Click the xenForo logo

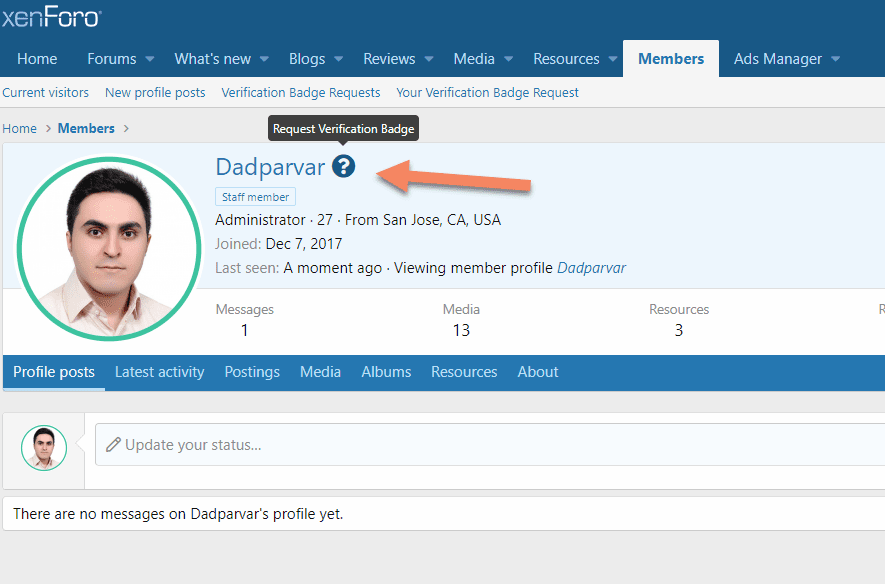coord(51,17)
